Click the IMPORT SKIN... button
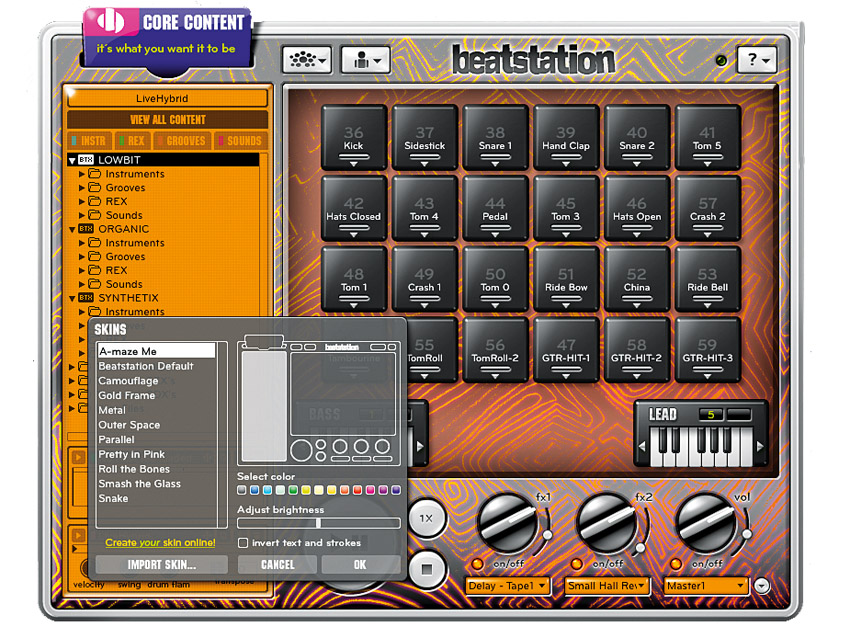This screenshot has width=850, height=638. click(x=162, y=564)
